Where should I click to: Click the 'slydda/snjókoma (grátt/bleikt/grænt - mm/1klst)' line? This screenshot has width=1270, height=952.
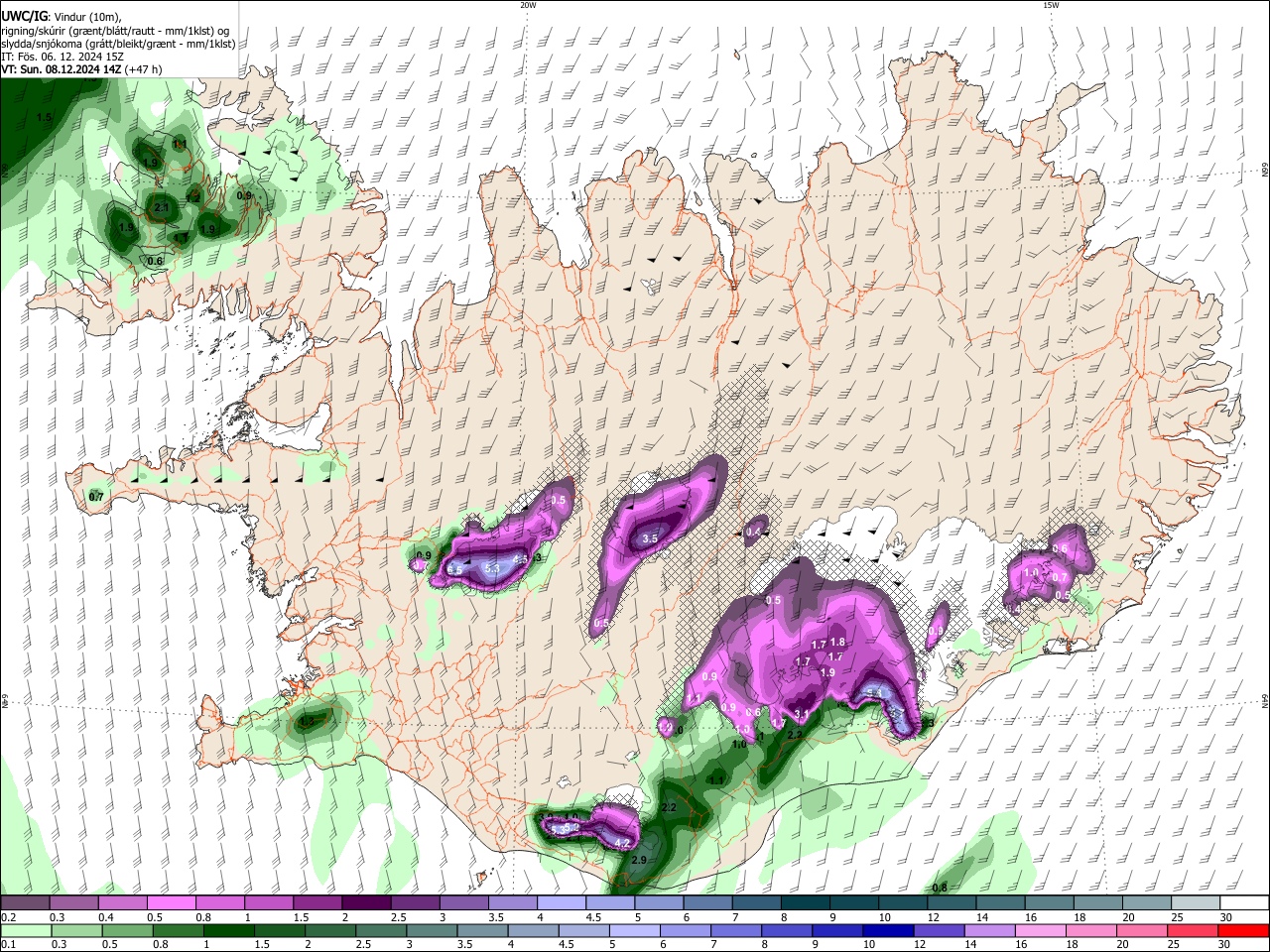coord(118,44)
